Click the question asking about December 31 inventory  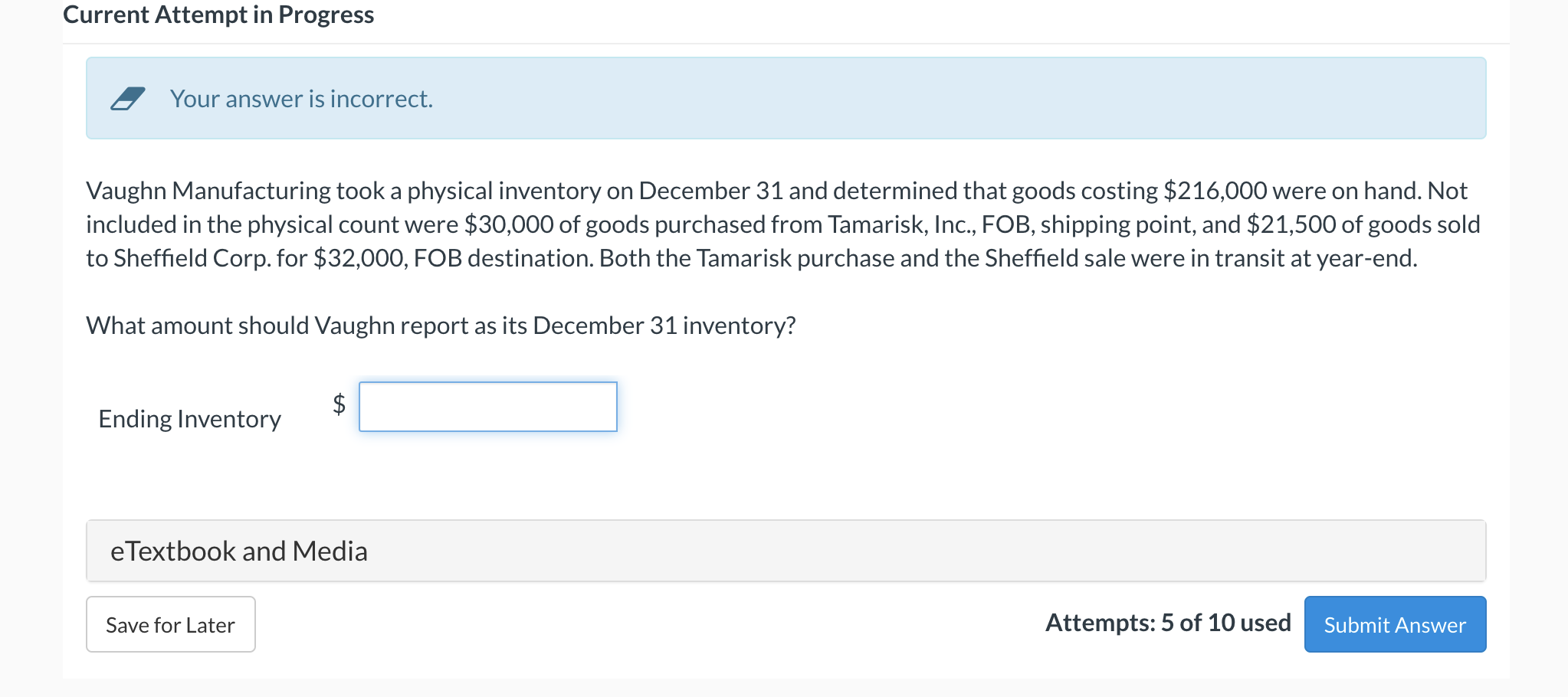(x=441, y=326)
